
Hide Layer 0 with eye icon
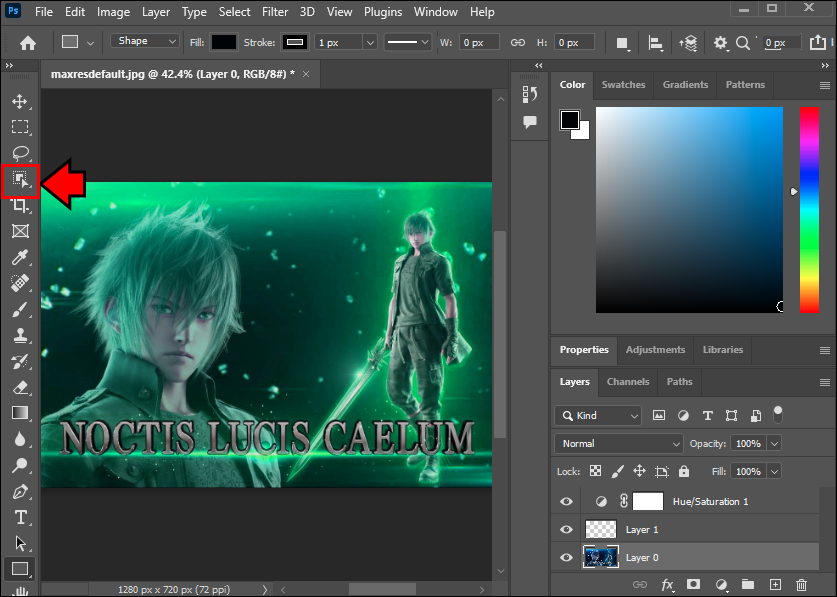pos(567,557)
